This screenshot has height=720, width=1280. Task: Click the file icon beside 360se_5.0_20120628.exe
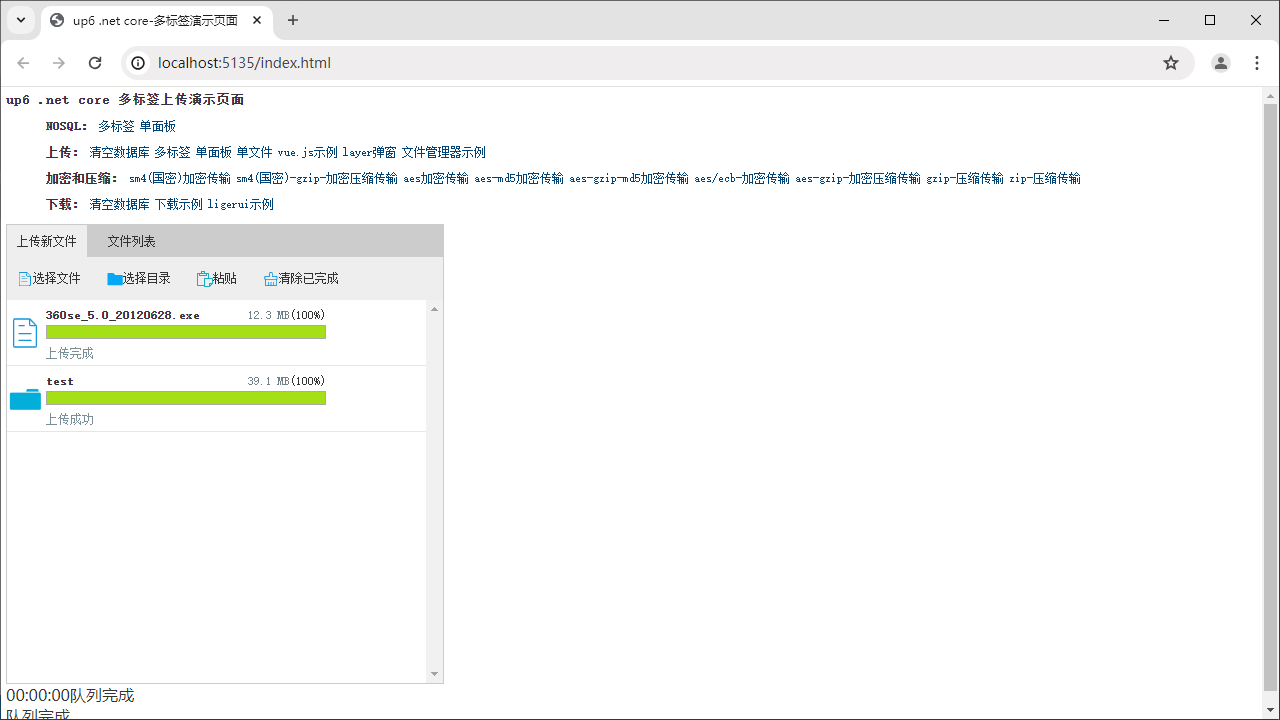pos(25,333)
